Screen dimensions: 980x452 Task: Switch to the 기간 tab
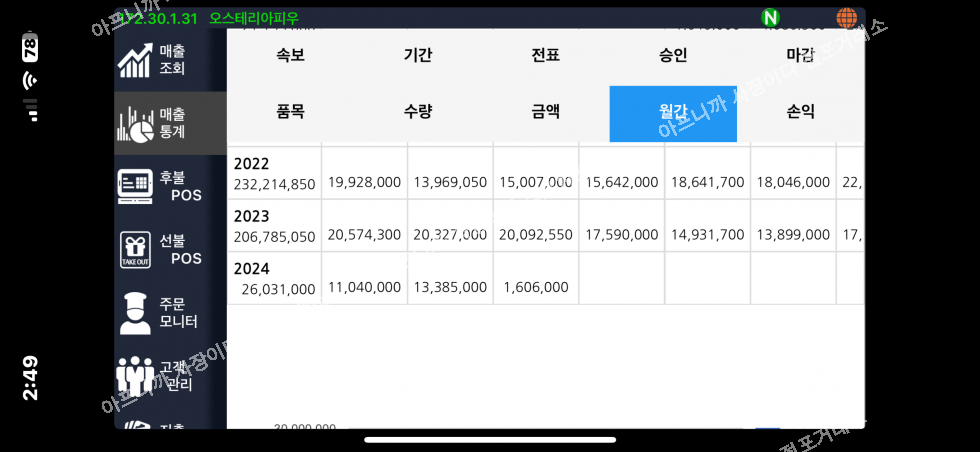[418, 56]
